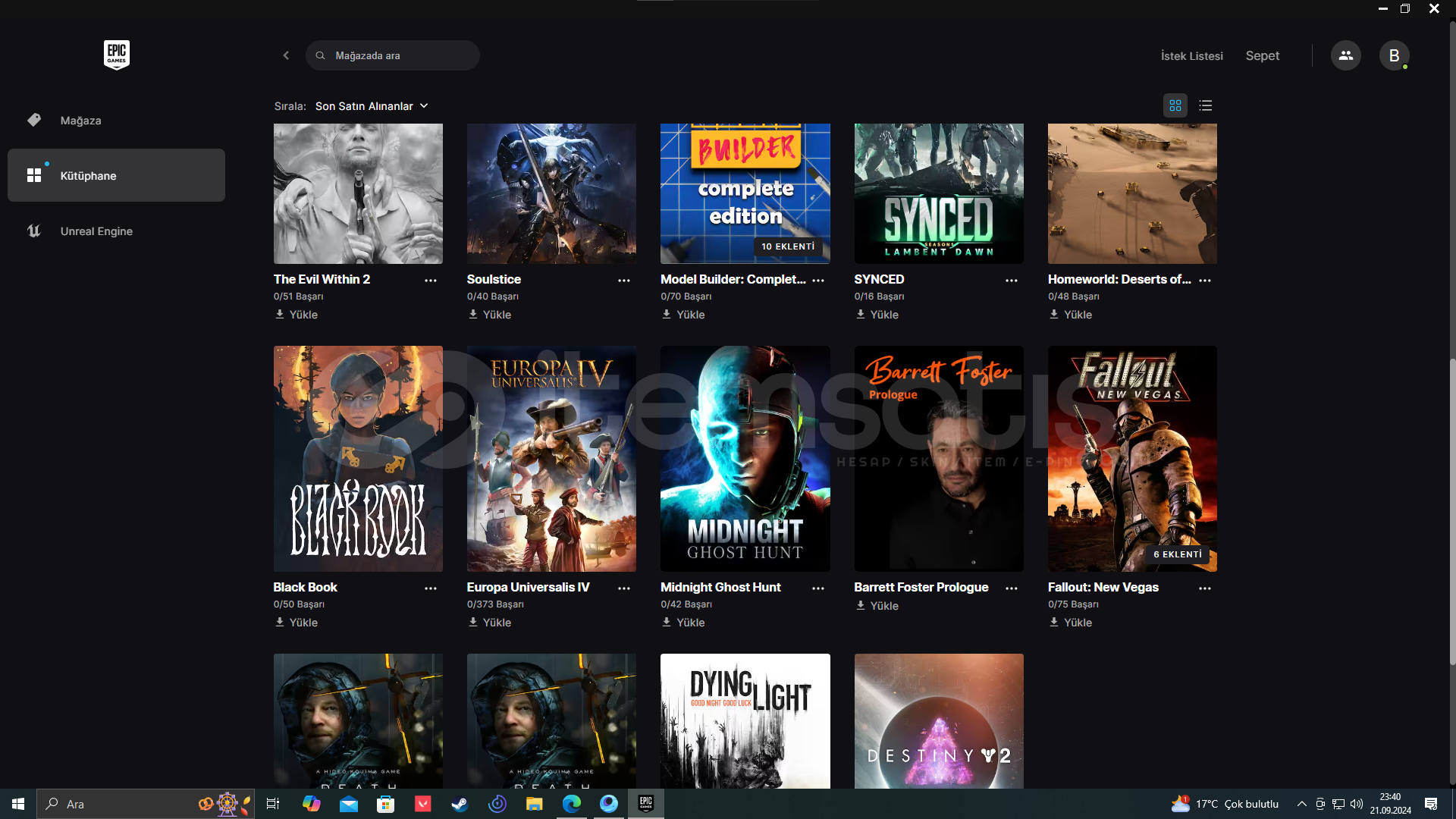Switch to grid view
This screenshot has width=1456, height=819.
(1175, 105)
